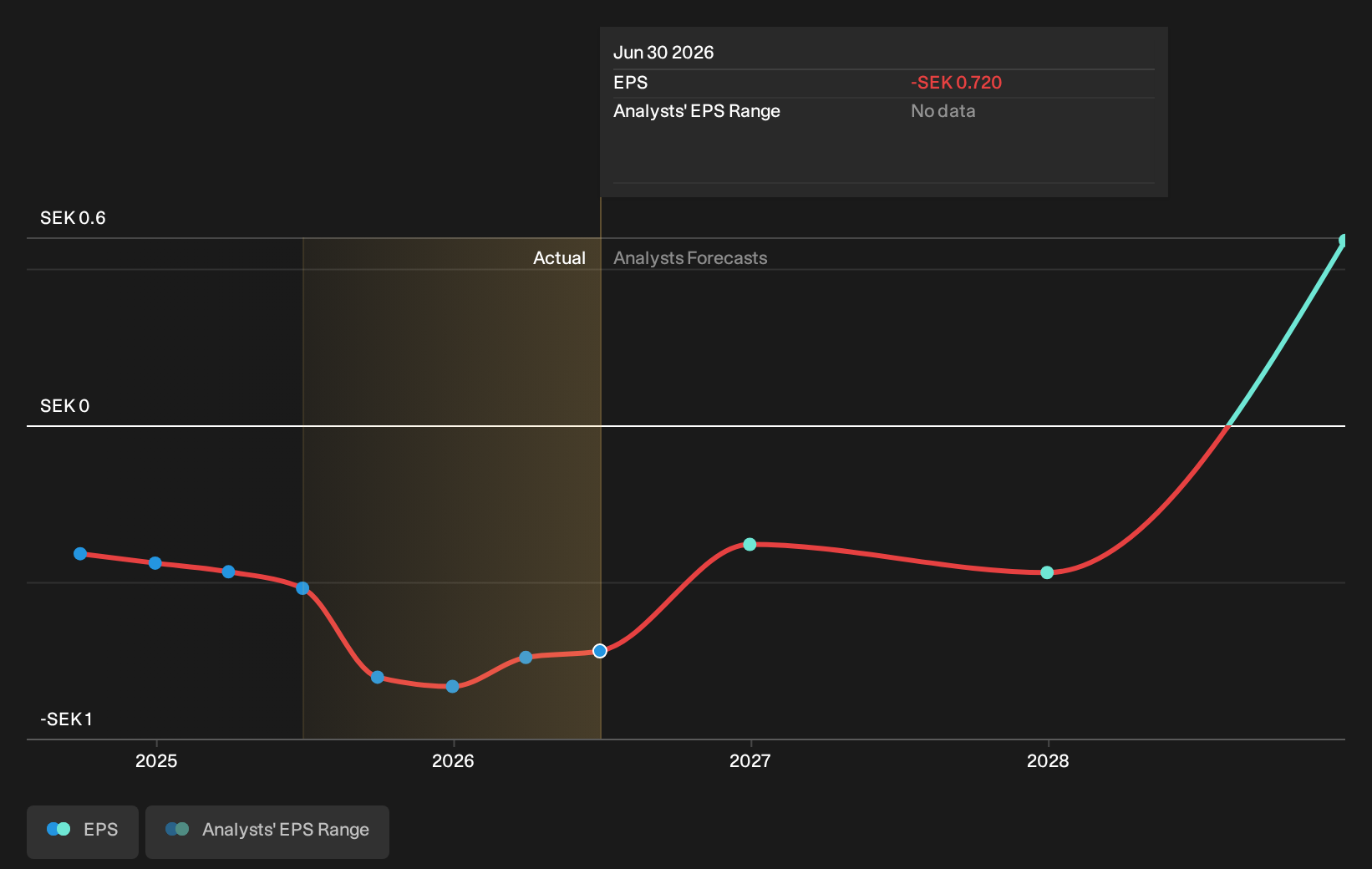Click the 2025 x-axis label

point(156,761)
